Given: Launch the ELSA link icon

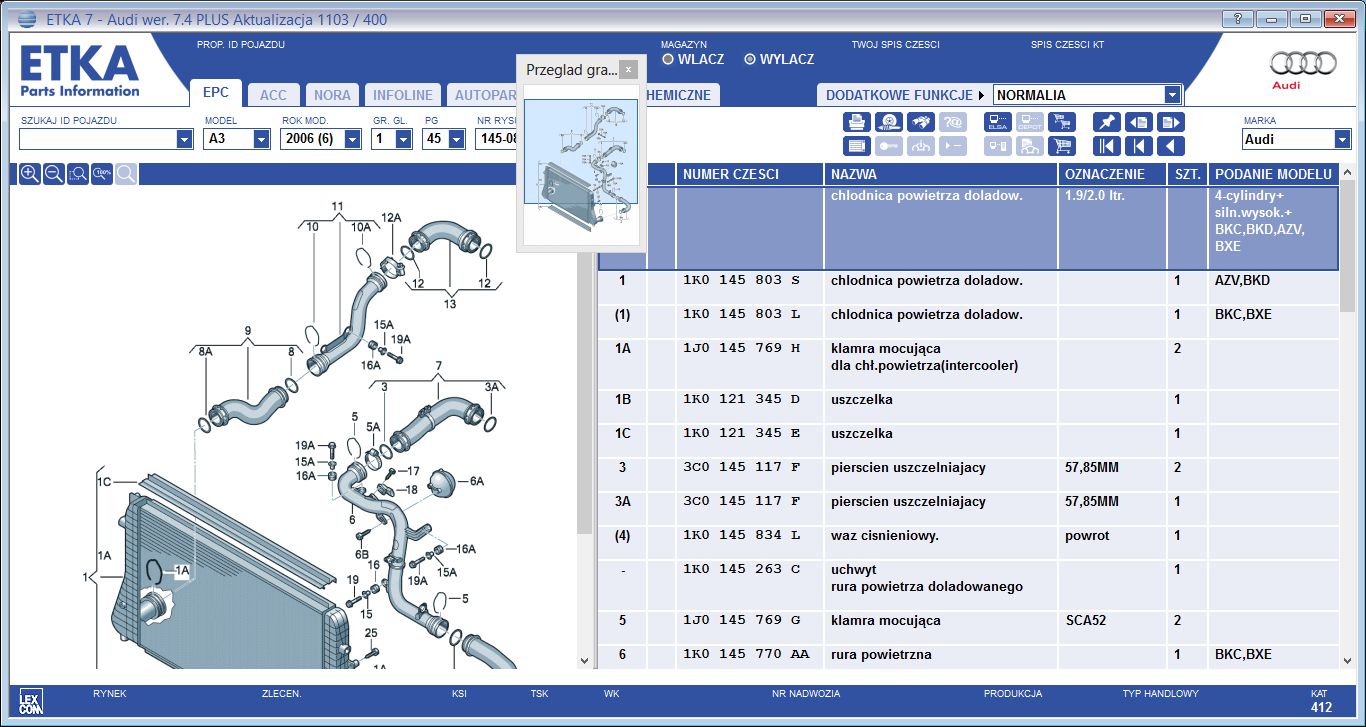Looking at the screenshot, I should coord(997,122).
